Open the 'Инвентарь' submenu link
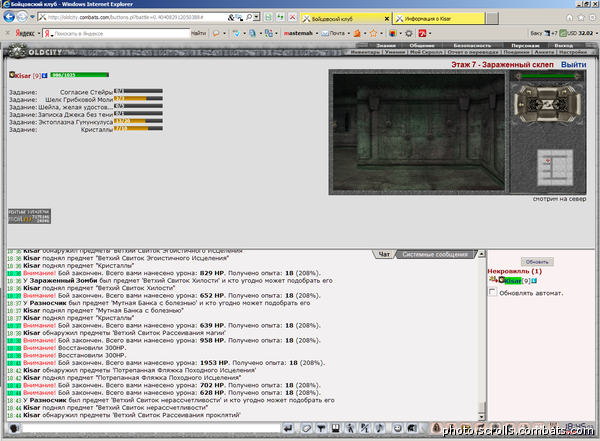The image size is (600, 441). pyautogui.click(x=365, y=52)
